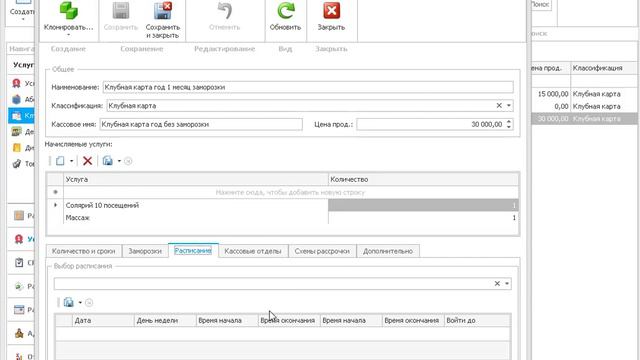Open the Дополнительно tab
The height and width of the screenshot is (360, 640).
pyautogui.click(x=388, y=251)
